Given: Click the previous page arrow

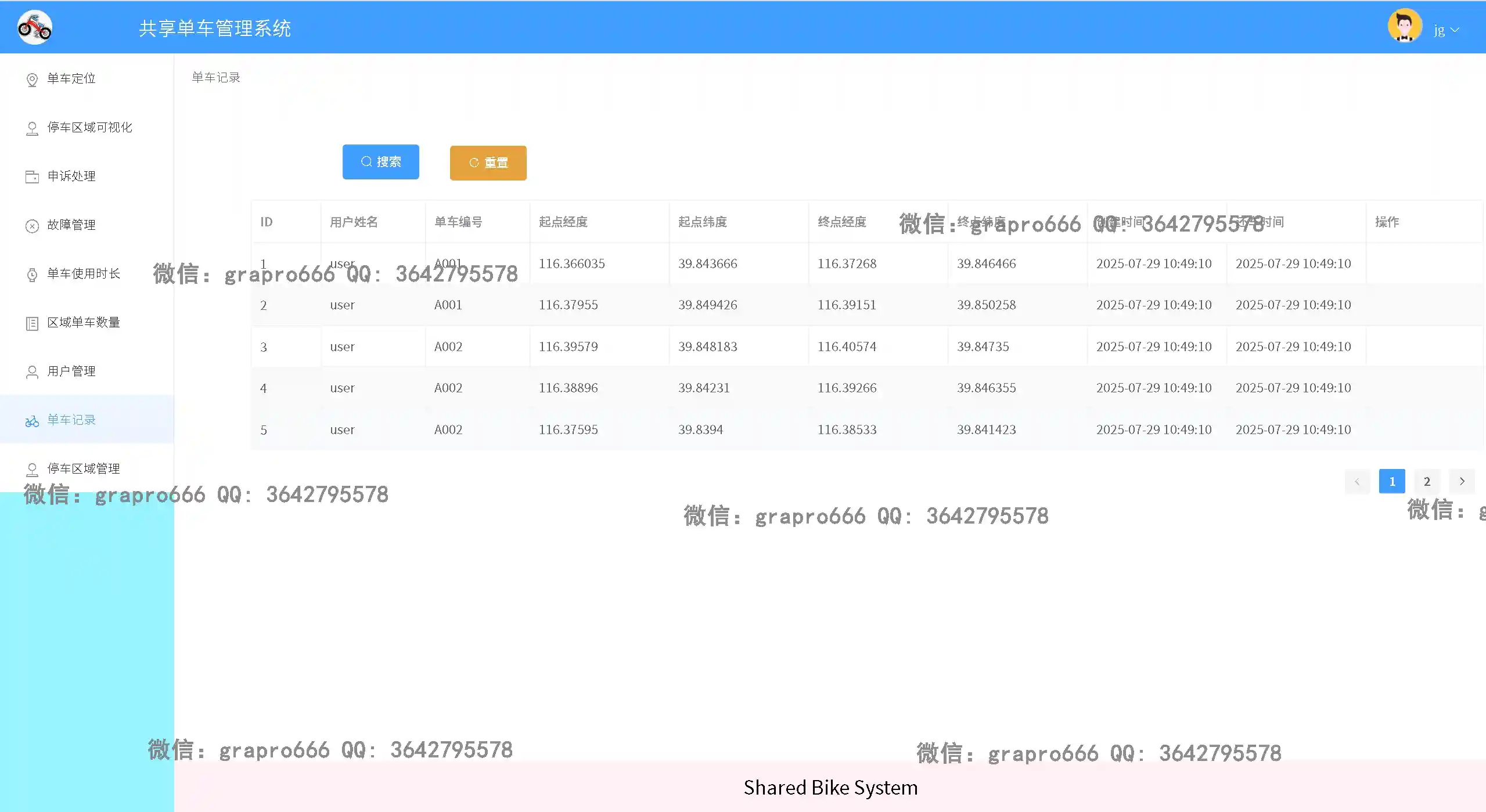Looking at the screenshot, I should [1357, 481].
